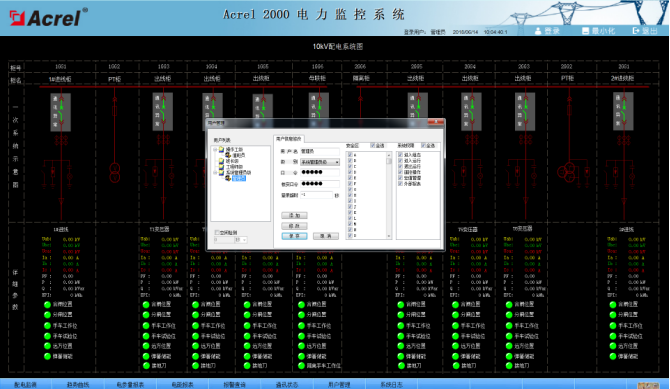Select highlighted 管理员 node in user tree
The width and height of the screenshot is (670, 389).
pos(239,178)
